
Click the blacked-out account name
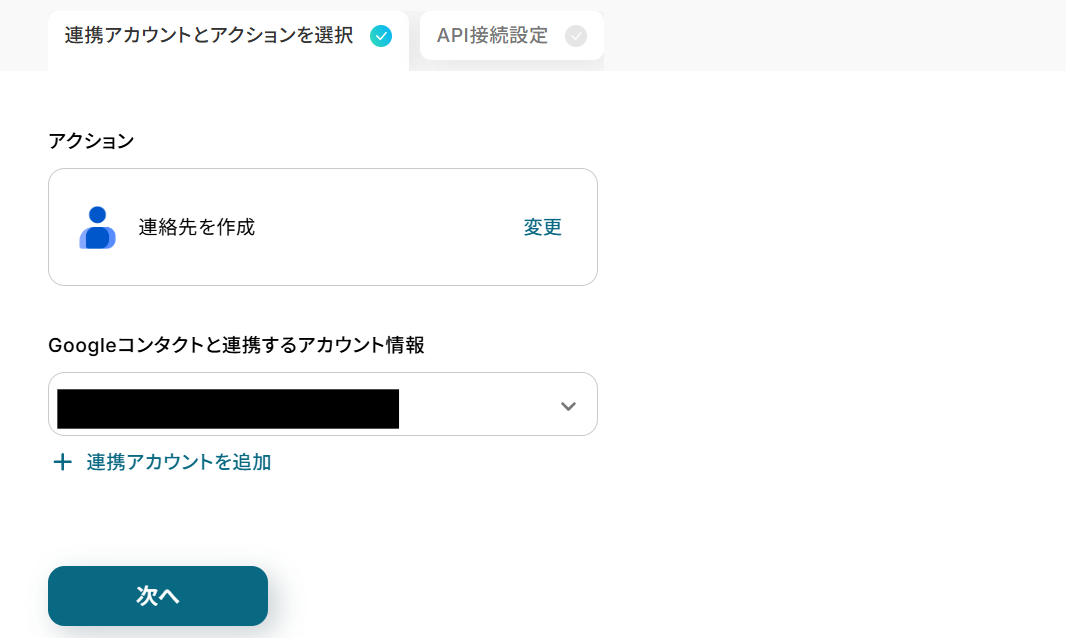pyautogui.click(x=228, y=409)
